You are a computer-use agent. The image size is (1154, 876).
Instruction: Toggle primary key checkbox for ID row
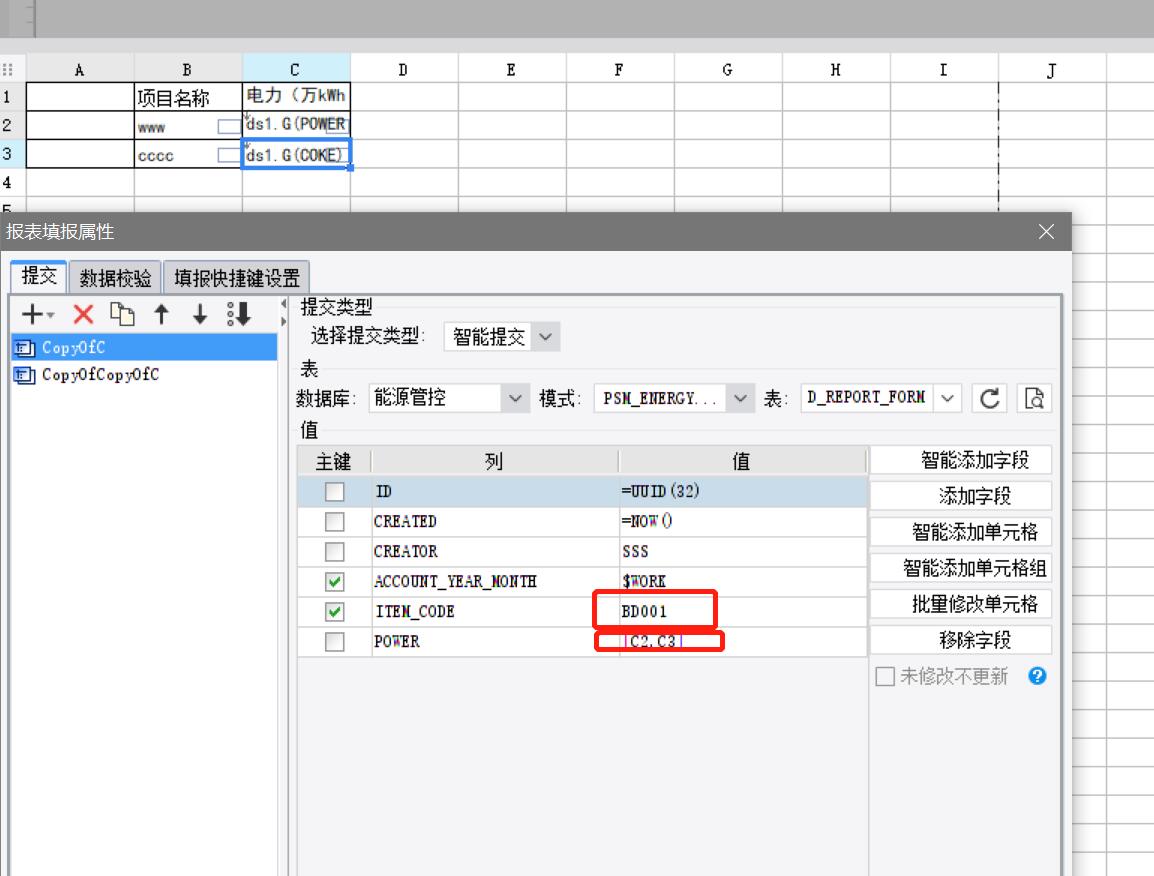point(334,492)
